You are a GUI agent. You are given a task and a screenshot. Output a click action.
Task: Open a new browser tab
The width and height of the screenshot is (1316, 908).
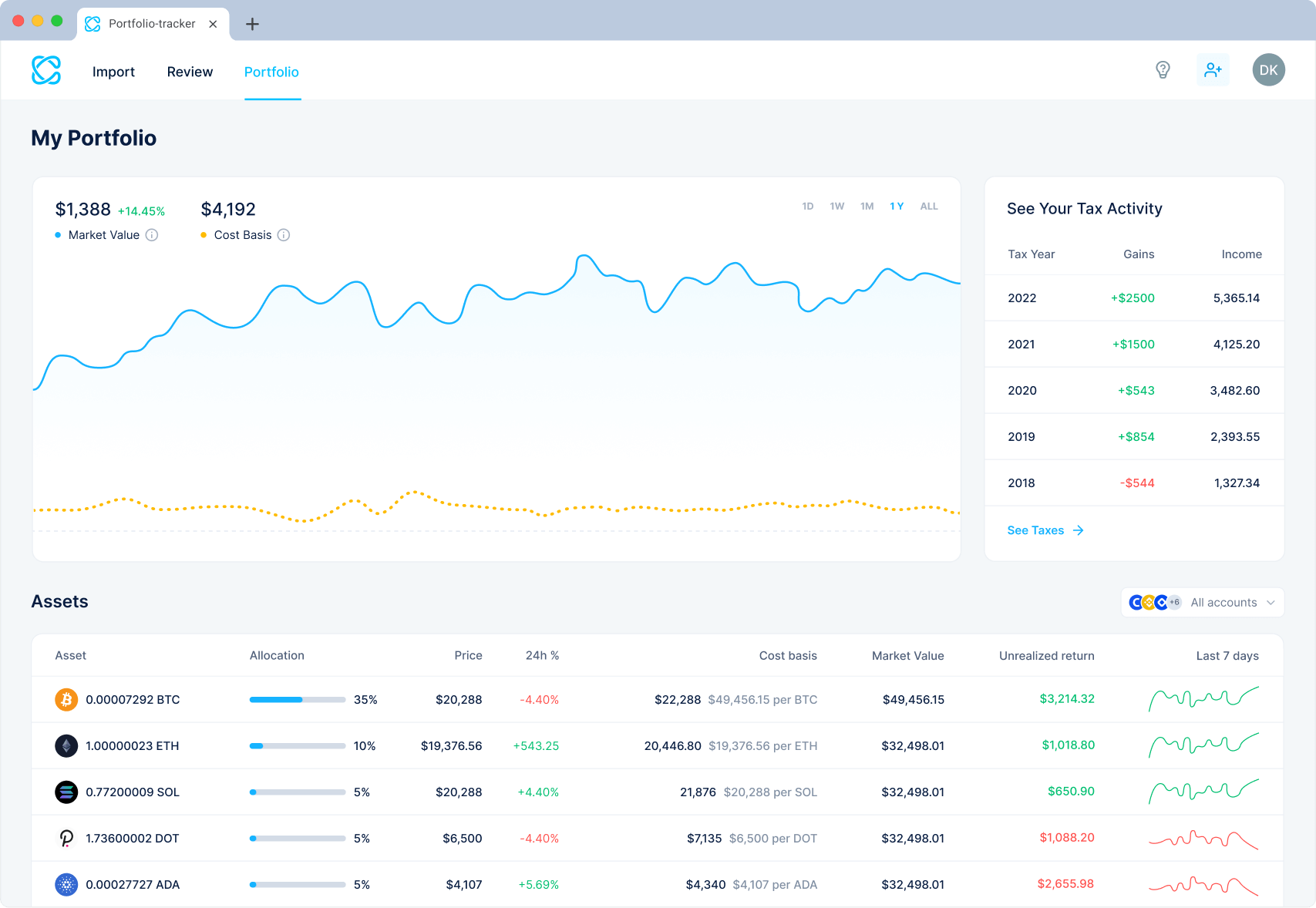pyautogui.click(x=252, y=24)
